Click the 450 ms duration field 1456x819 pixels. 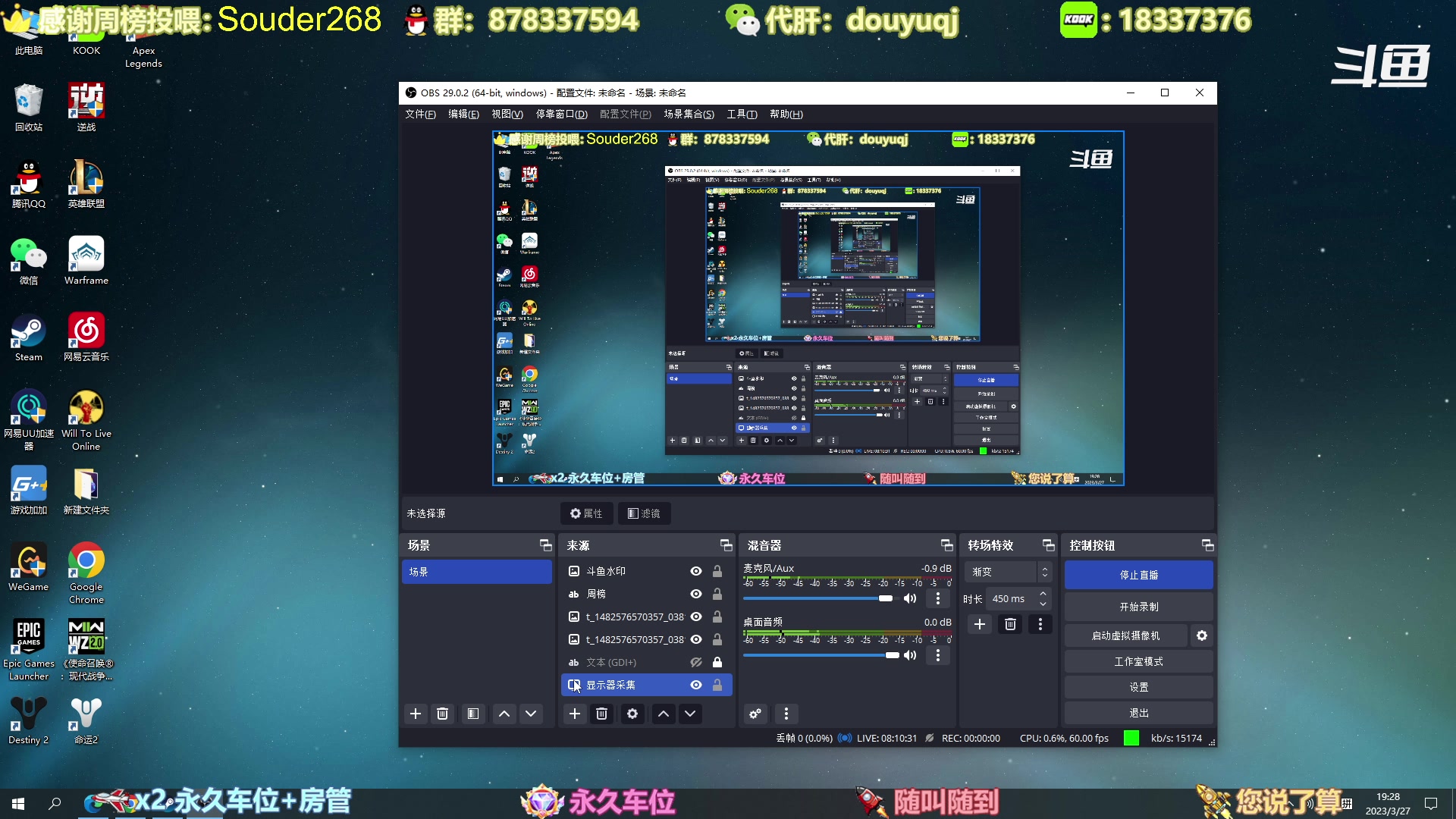tap(1012, 598)
